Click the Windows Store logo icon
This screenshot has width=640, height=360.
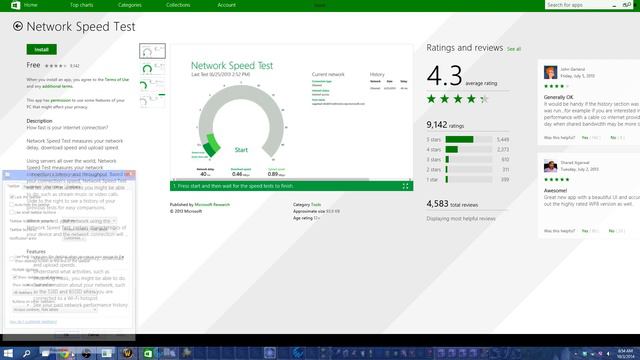(x=16, y=5)
